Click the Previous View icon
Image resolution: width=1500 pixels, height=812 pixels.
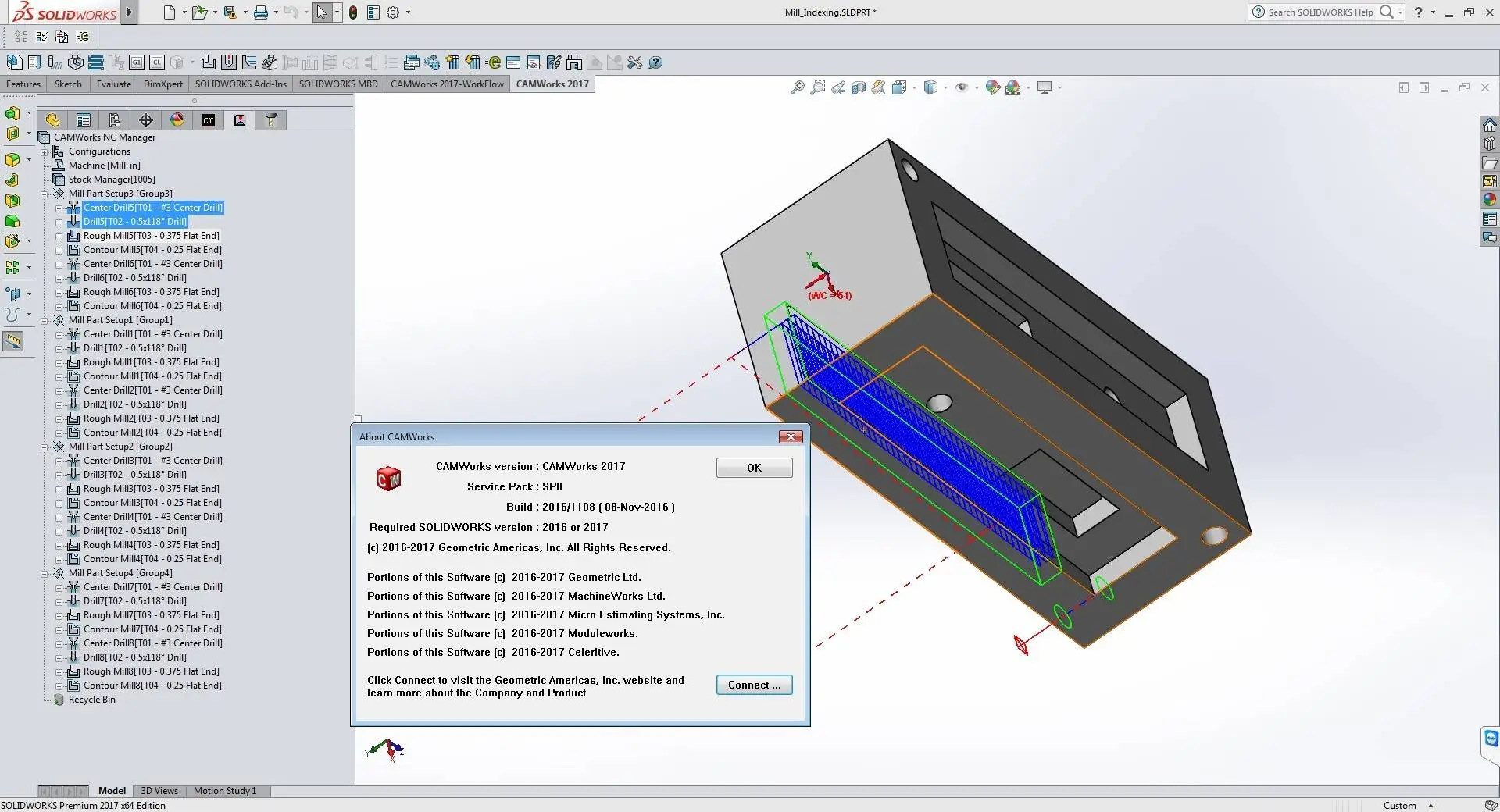tap(838, 87)
